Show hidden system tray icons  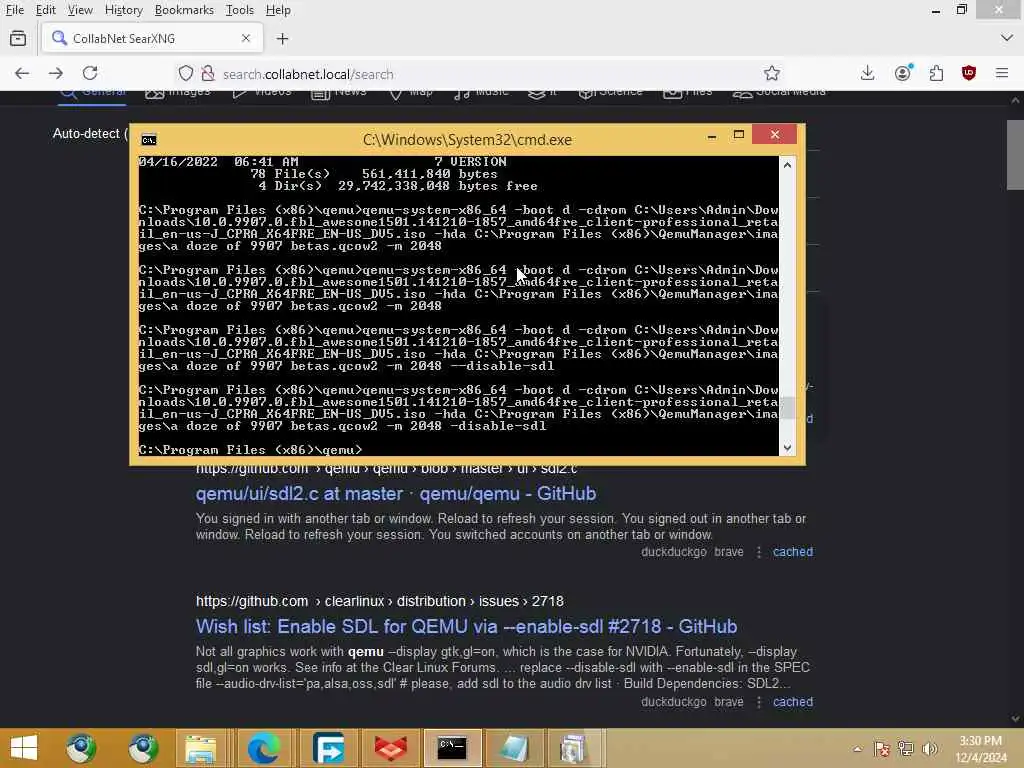(x=857, y=749)
